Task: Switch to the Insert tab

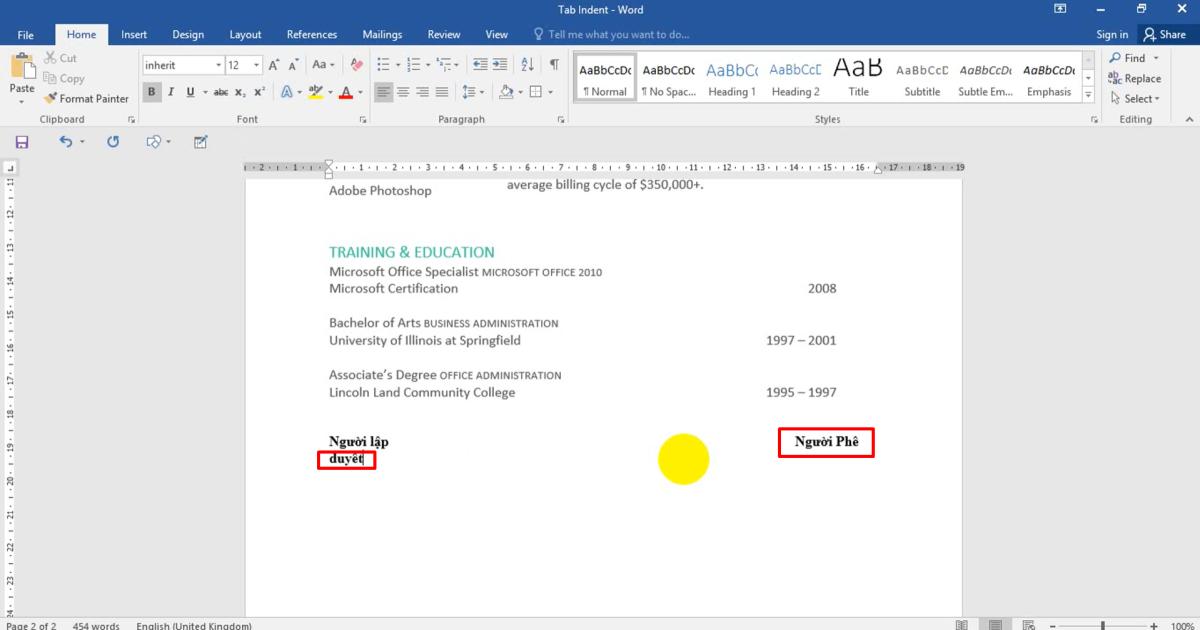Action: pyautogui.click(x=134, y=34)
